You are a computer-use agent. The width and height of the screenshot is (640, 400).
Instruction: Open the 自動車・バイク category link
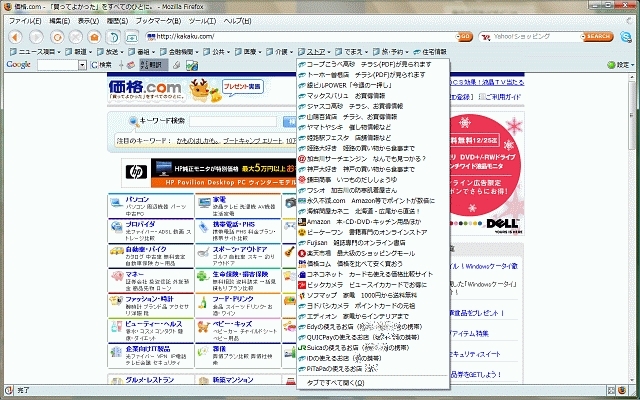coord(146,249)
